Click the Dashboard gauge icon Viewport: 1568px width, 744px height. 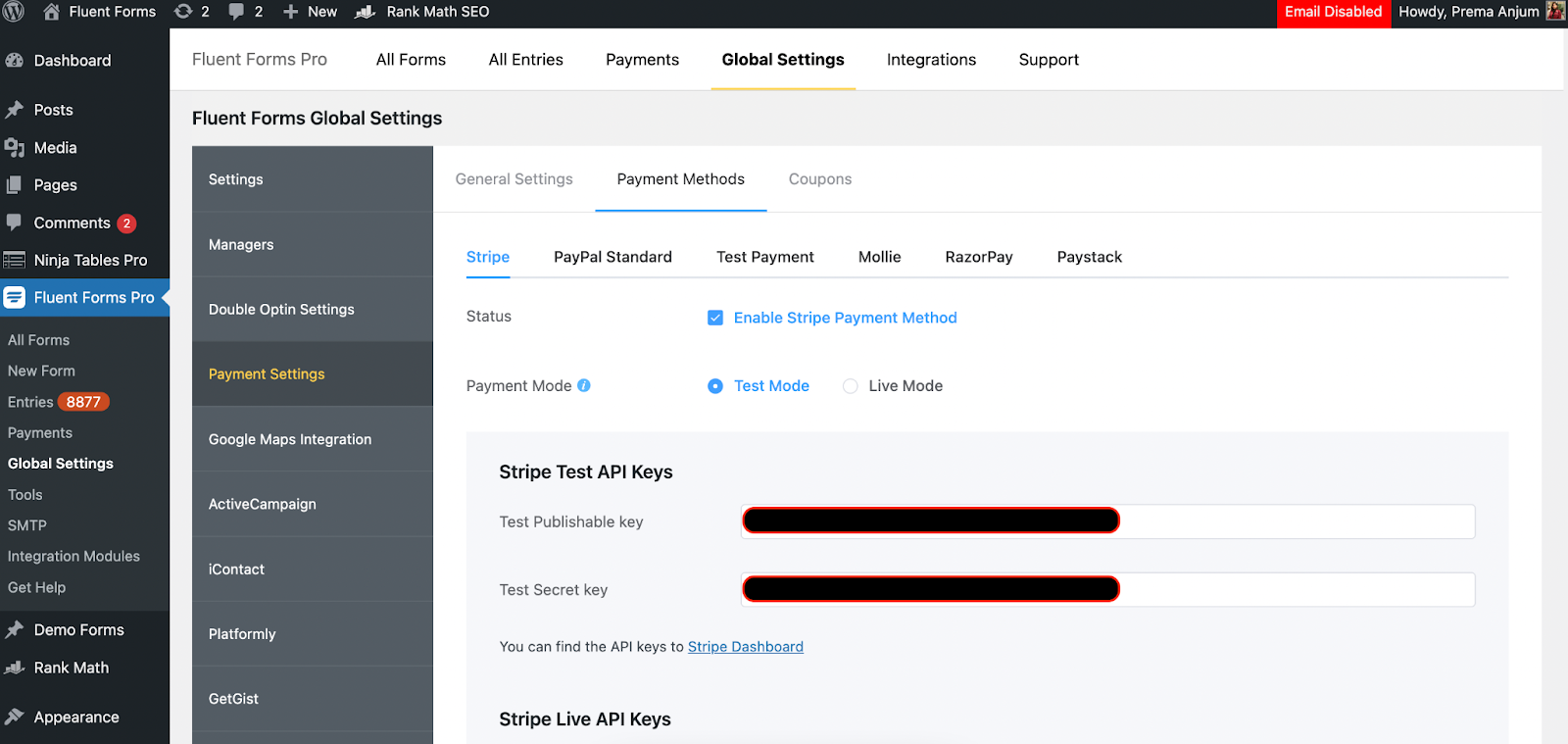click(x=14, y=61)
